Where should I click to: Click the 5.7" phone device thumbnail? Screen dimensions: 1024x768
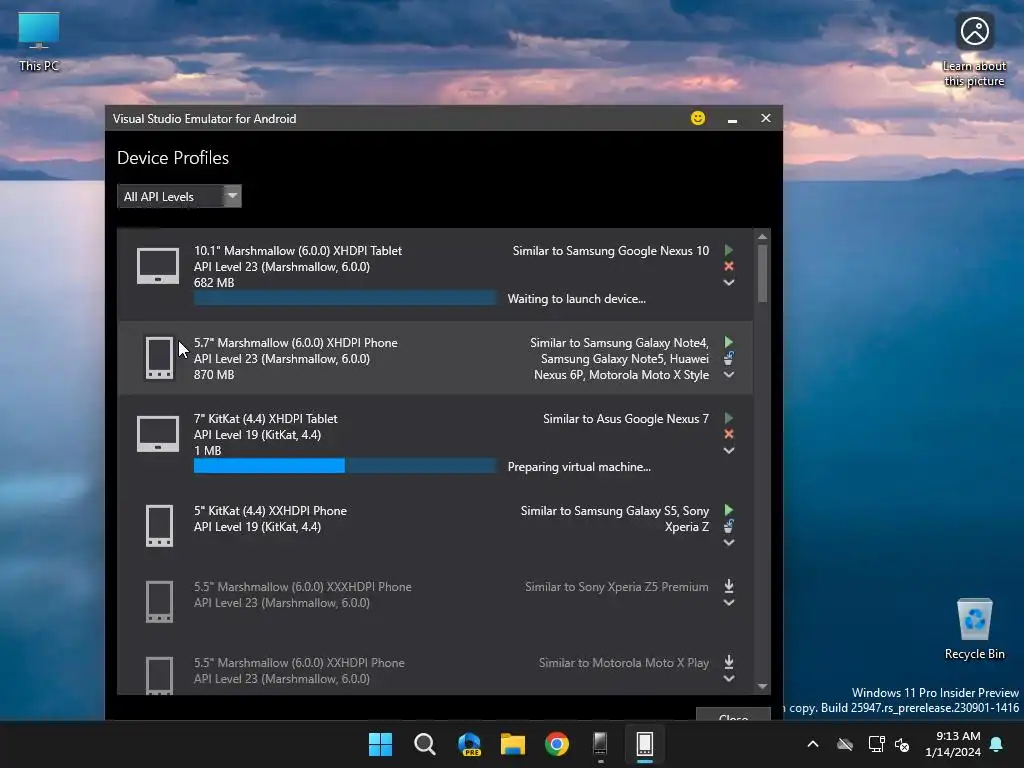pyautogui.click(x=159, y=358)
